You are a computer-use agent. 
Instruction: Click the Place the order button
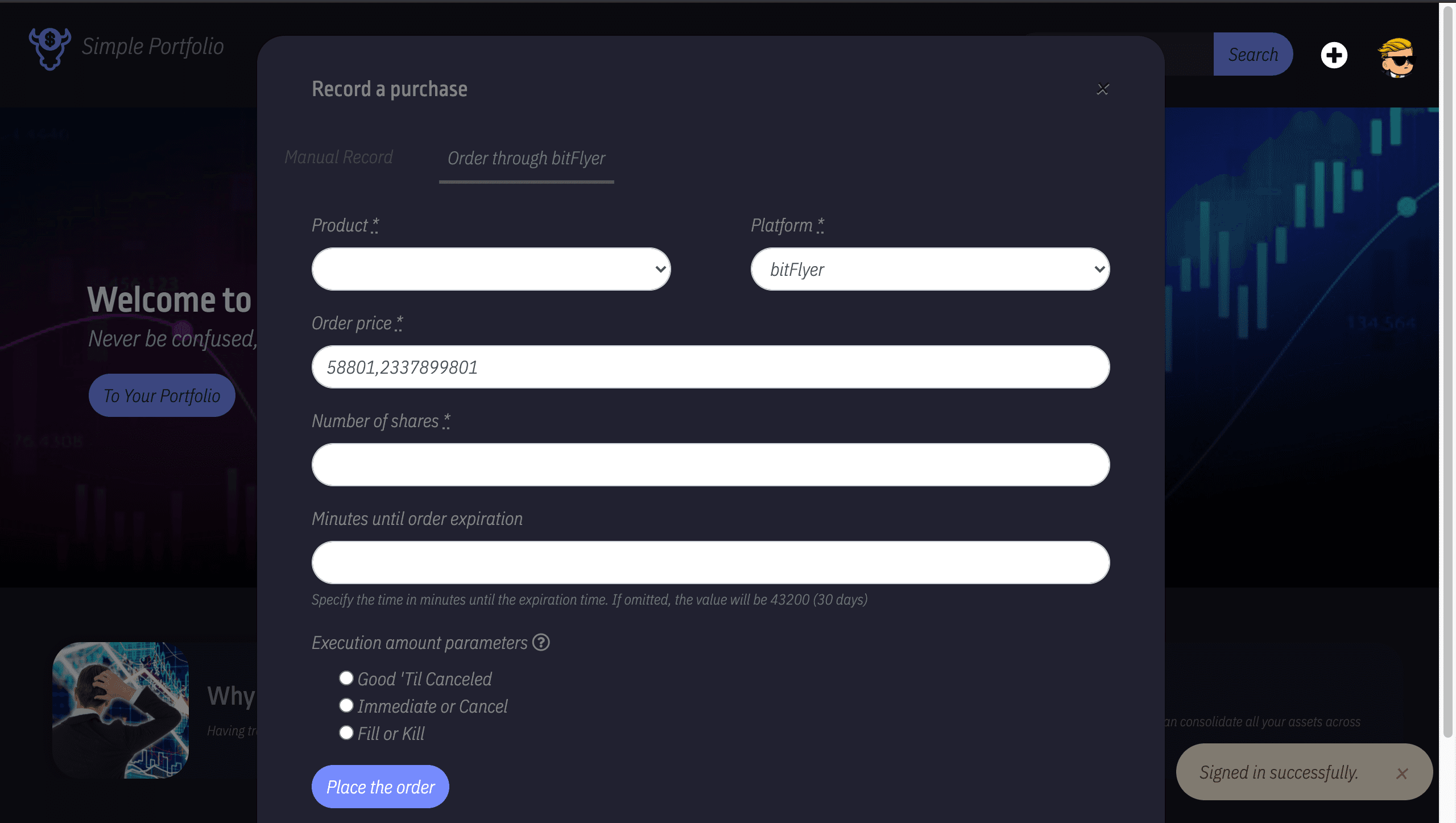tap(380, 787)
